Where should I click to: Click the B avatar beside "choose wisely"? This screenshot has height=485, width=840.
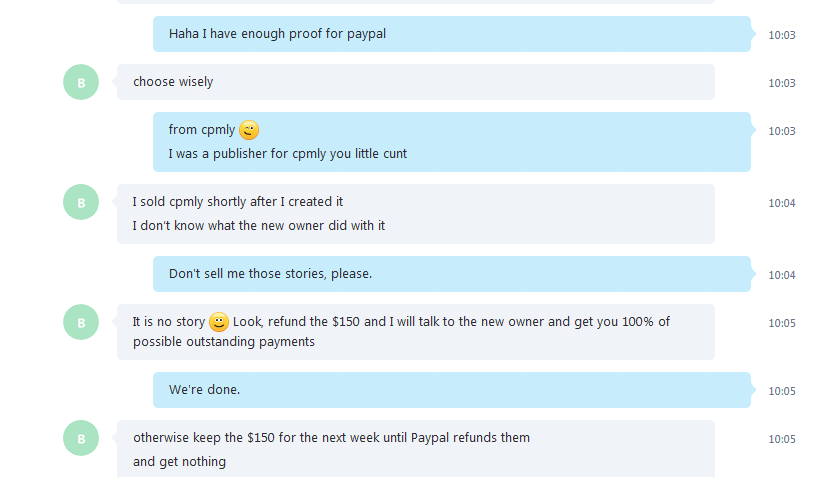(81, 82)
